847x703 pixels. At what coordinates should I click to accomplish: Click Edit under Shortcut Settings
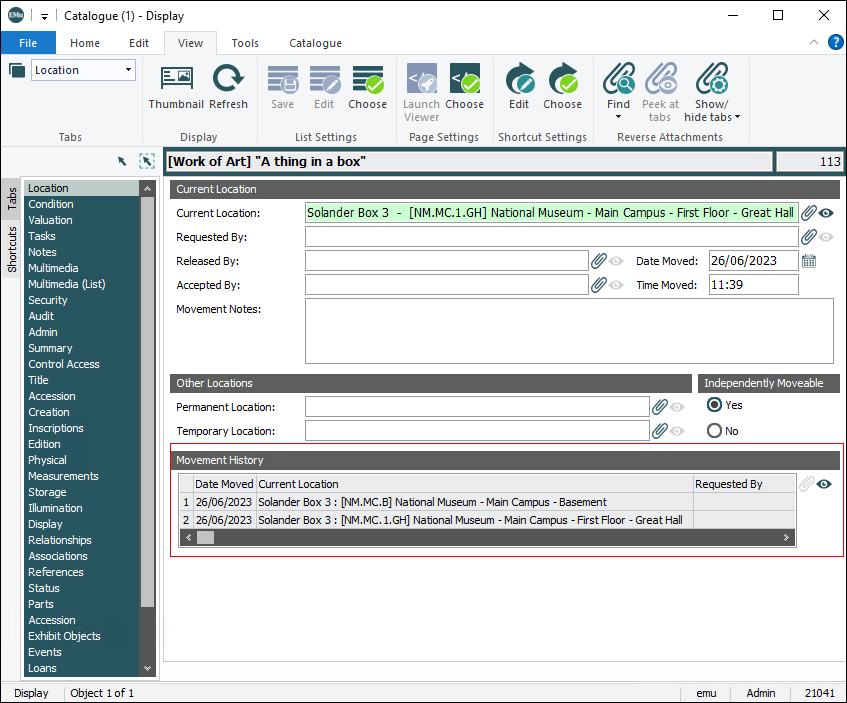coord(519,80)
